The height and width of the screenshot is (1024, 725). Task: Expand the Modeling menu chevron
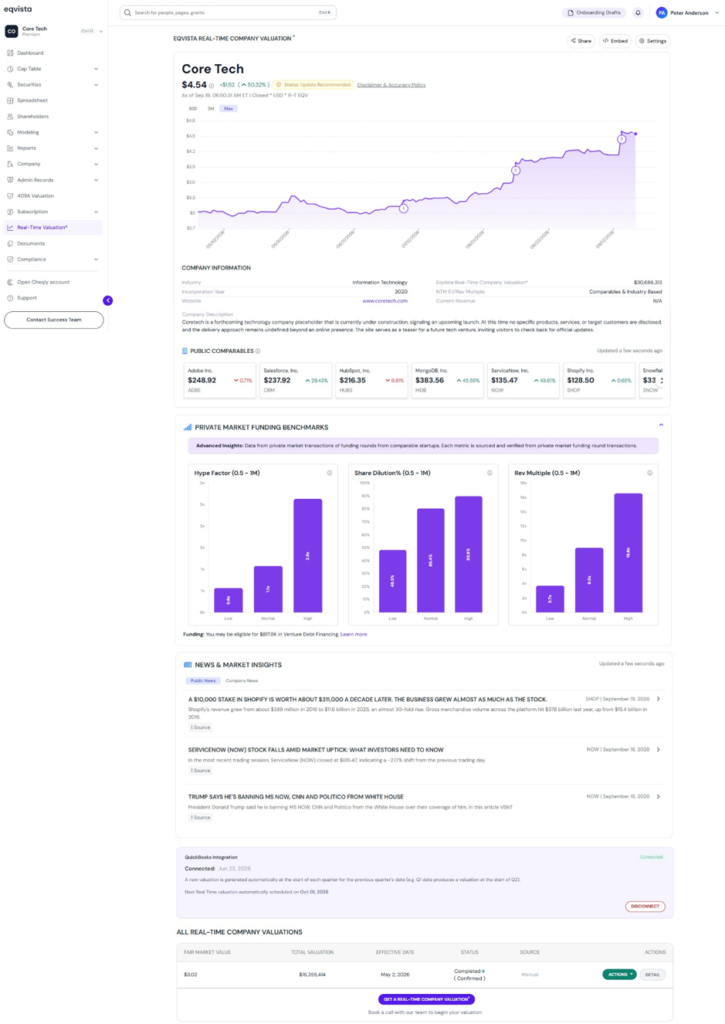click(x=96, y=133)
